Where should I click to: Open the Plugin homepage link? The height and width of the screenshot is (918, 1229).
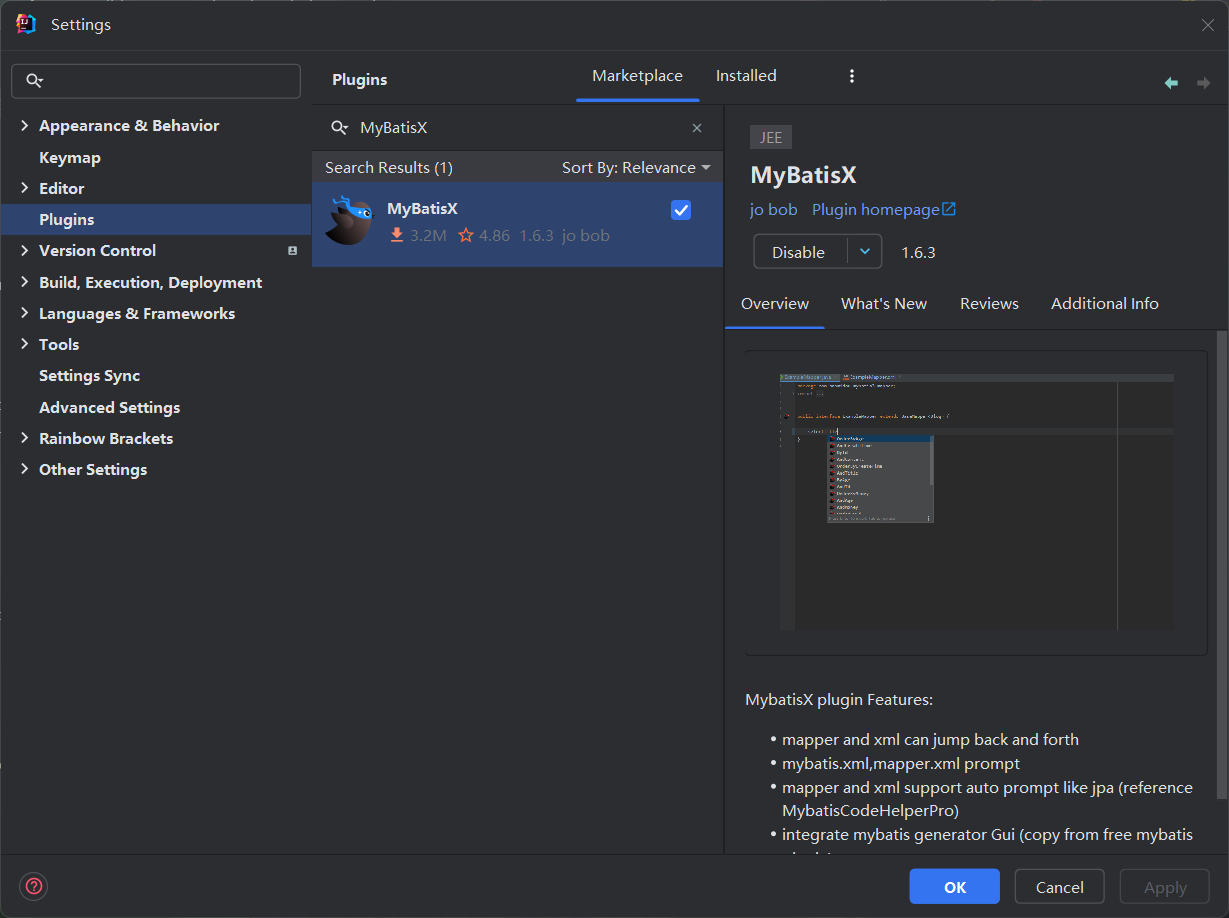coord(876,210)
